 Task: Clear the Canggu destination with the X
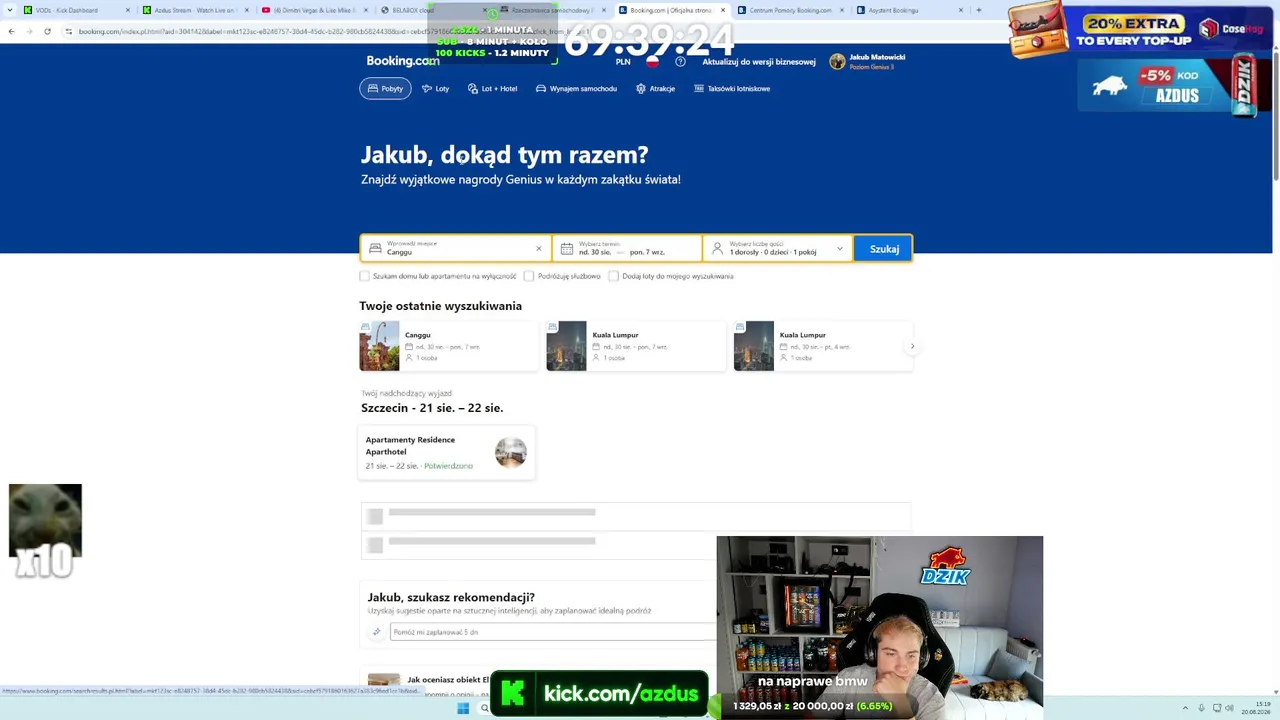click(538, 249)
